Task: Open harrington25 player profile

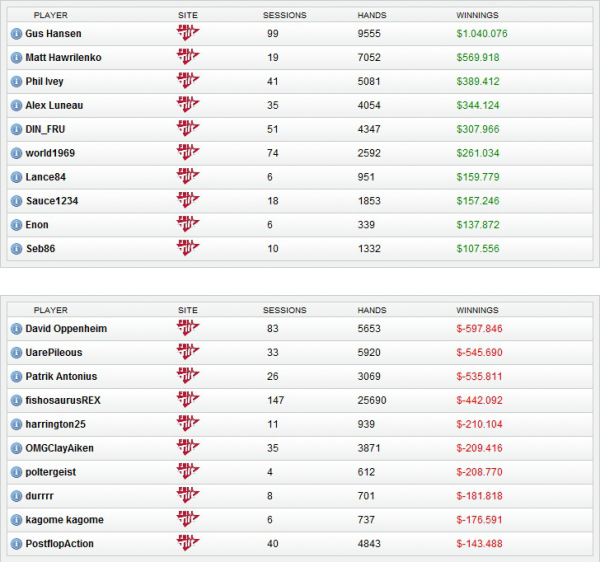Action: [x=58, y=424]
